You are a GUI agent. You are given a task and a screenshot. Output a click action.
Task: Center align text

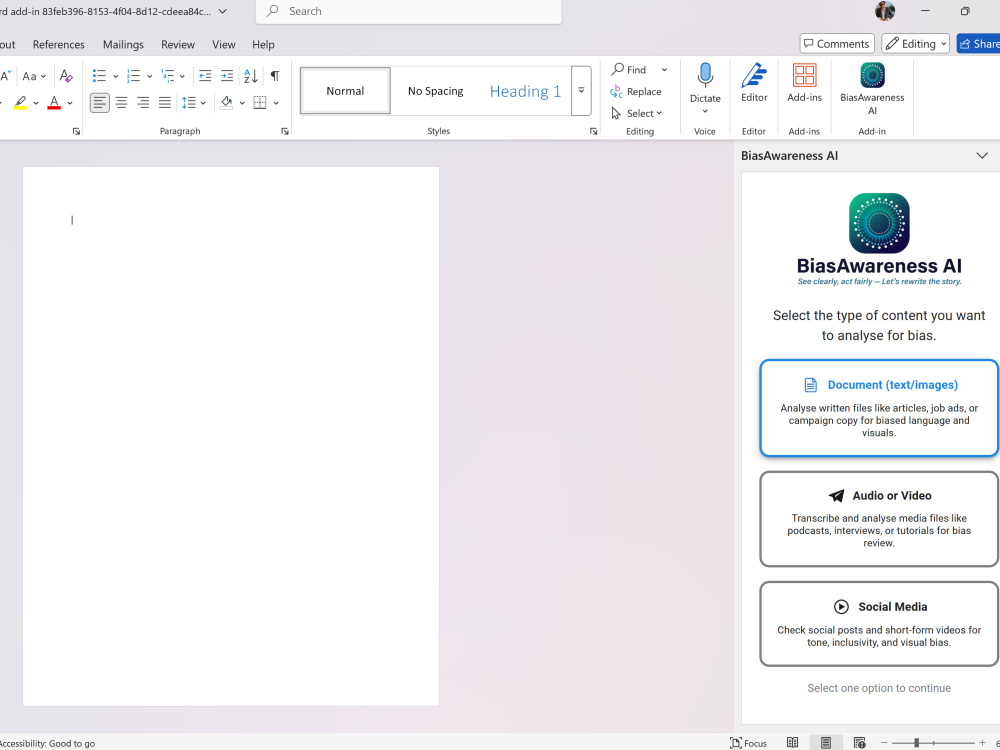[121, 102]
